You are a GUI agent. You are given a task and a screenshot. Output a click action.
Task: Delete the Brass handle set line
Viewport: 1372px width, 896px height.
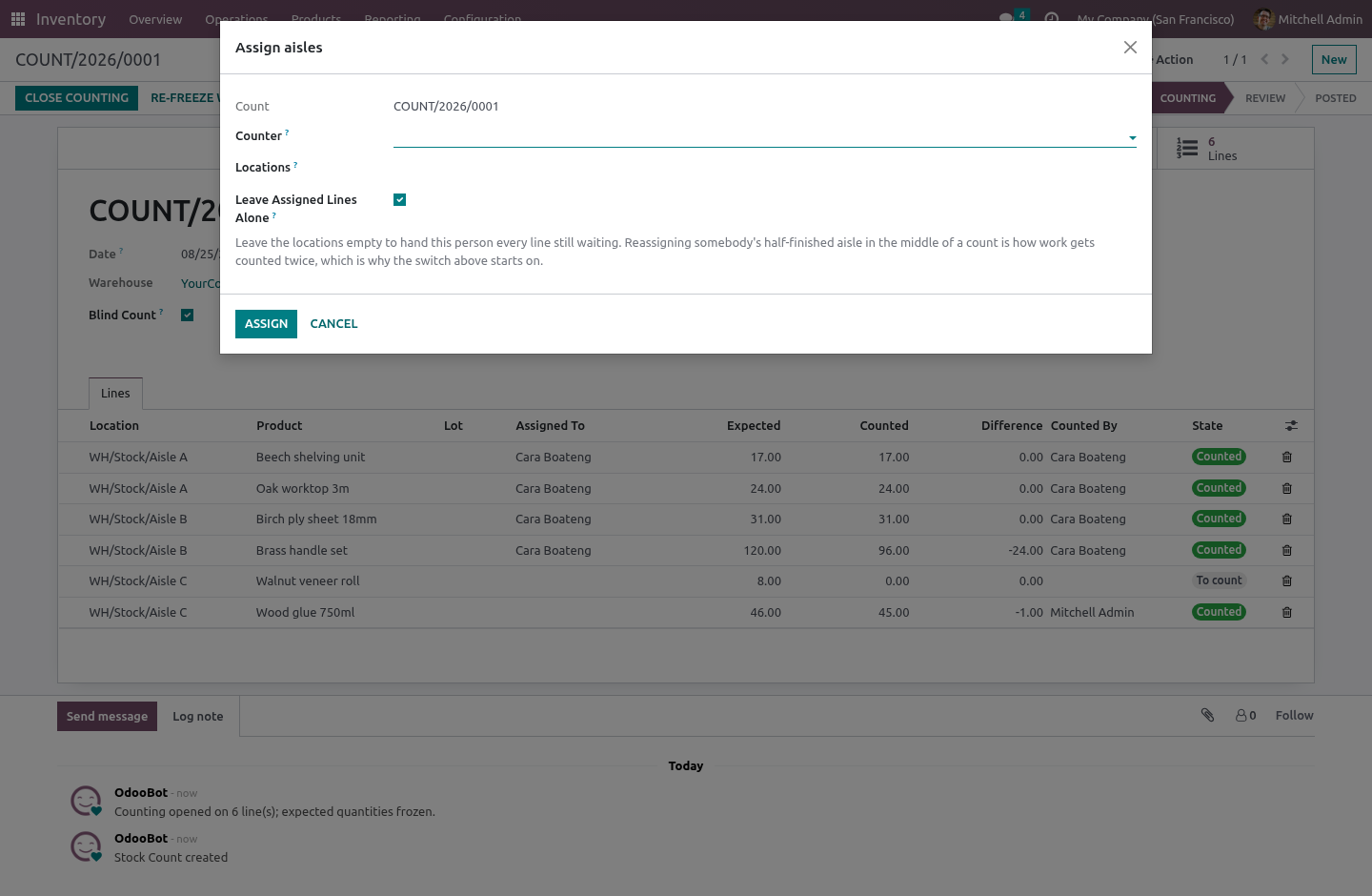coord(1287,551)
